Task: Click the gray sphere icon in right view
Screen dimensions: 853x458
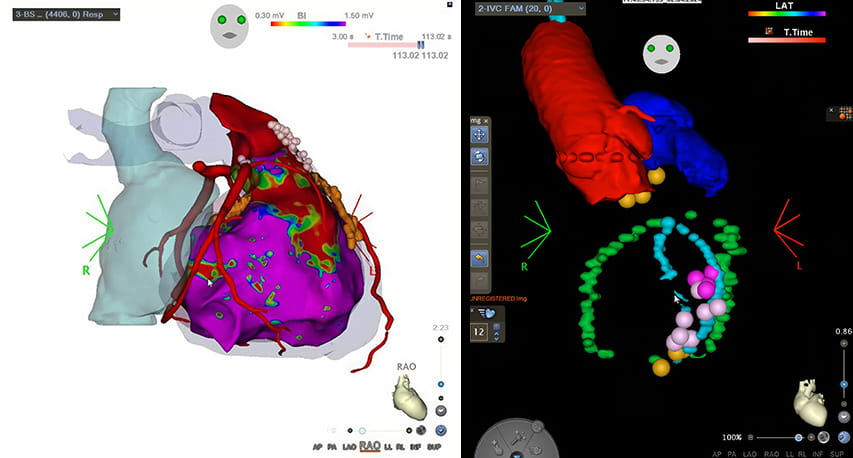Action: [824, 437]
